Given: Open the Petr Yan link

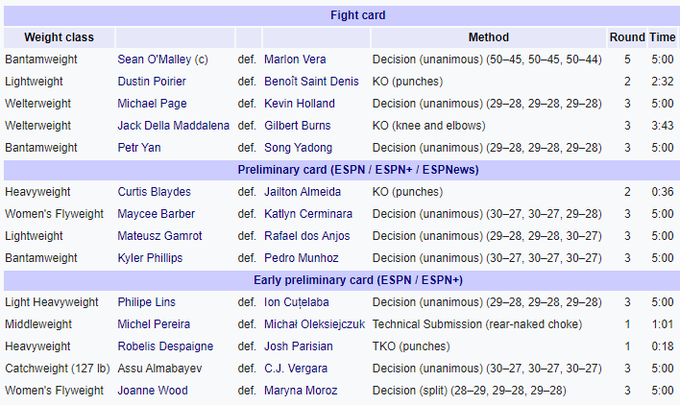Looking at the screenshot, I should coord(139,147).
